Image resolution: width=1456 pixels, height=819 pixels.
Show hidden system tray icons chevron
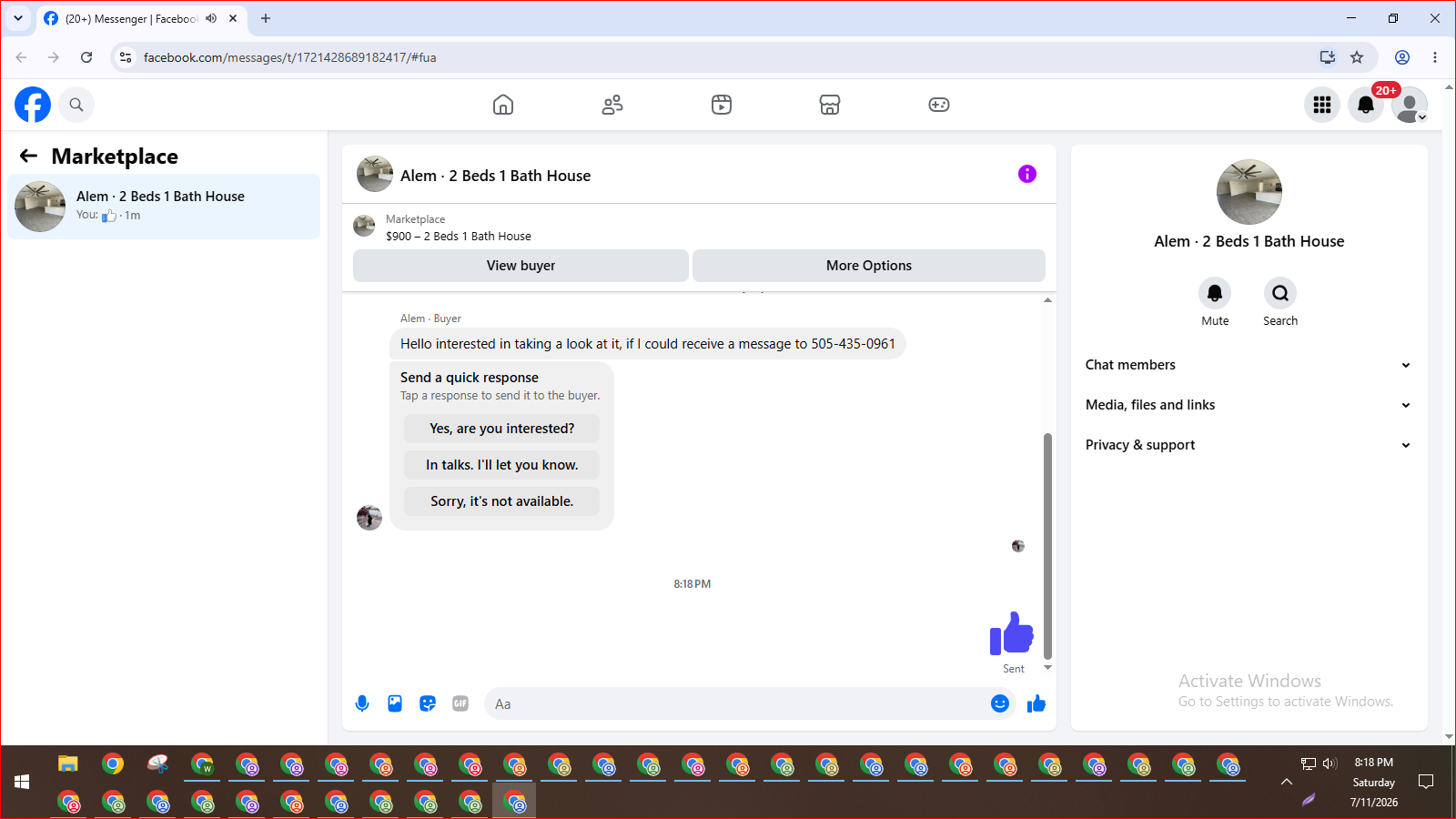[x=1287, y=782]
